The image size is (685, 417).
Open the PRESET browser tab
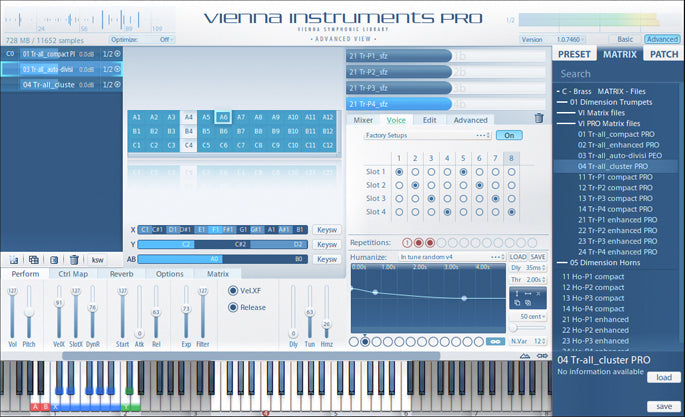[574, 54]
